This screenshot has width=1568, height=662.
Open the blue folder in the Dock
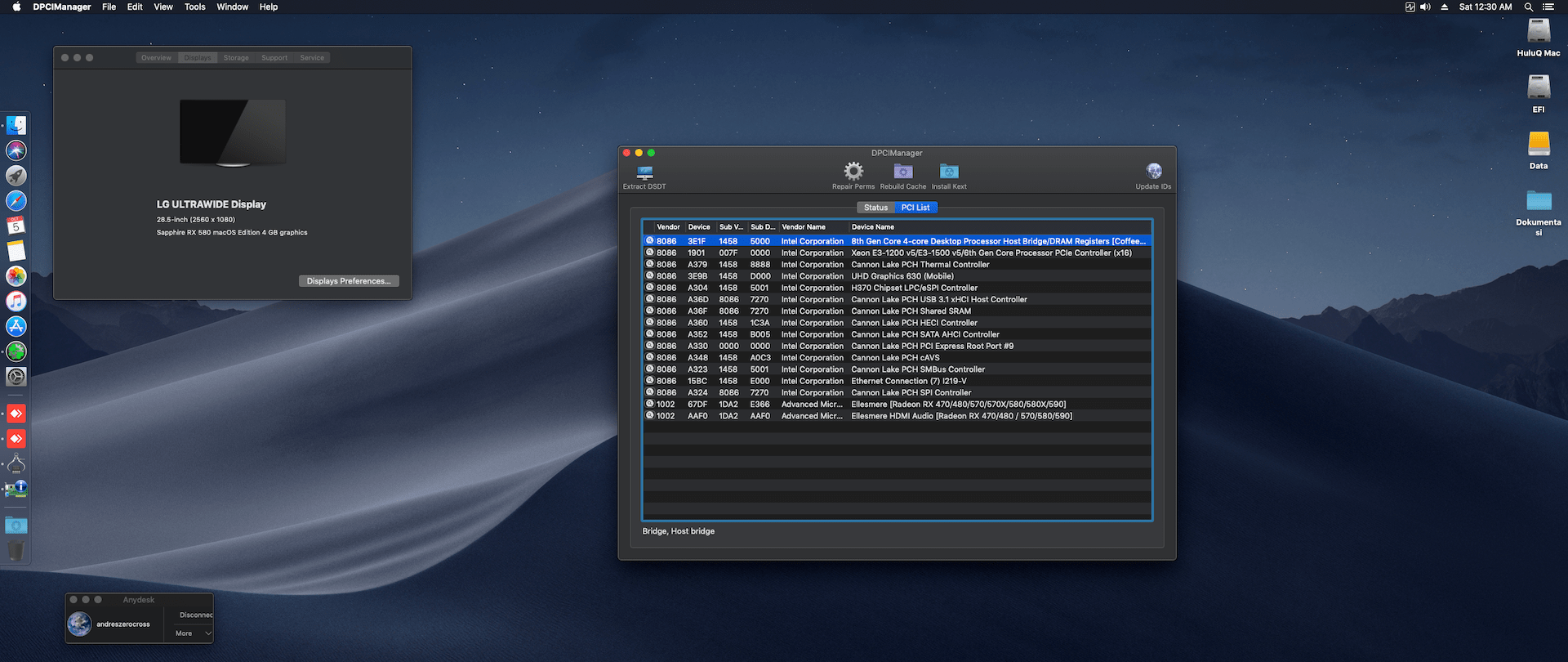(x=16, y=526)
